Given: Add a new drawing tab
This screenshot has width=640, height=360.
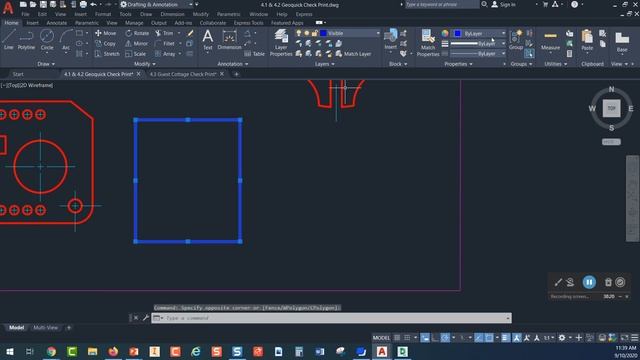Looking at the screenshot, I should pyautogui.click(x=236, y=74).
